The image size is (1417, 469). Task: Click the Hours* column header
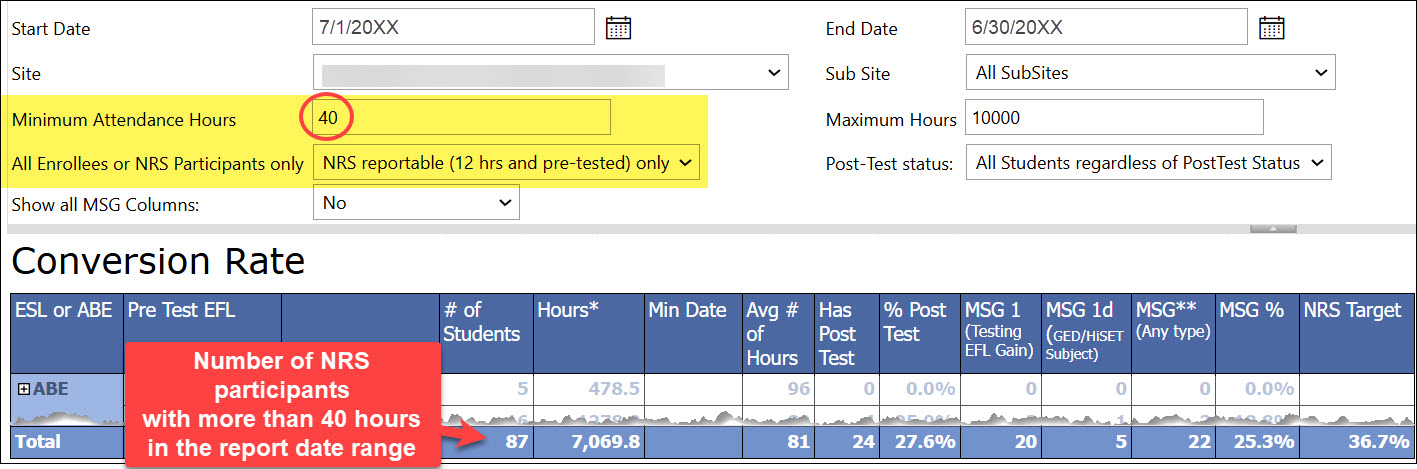point(588,311)
